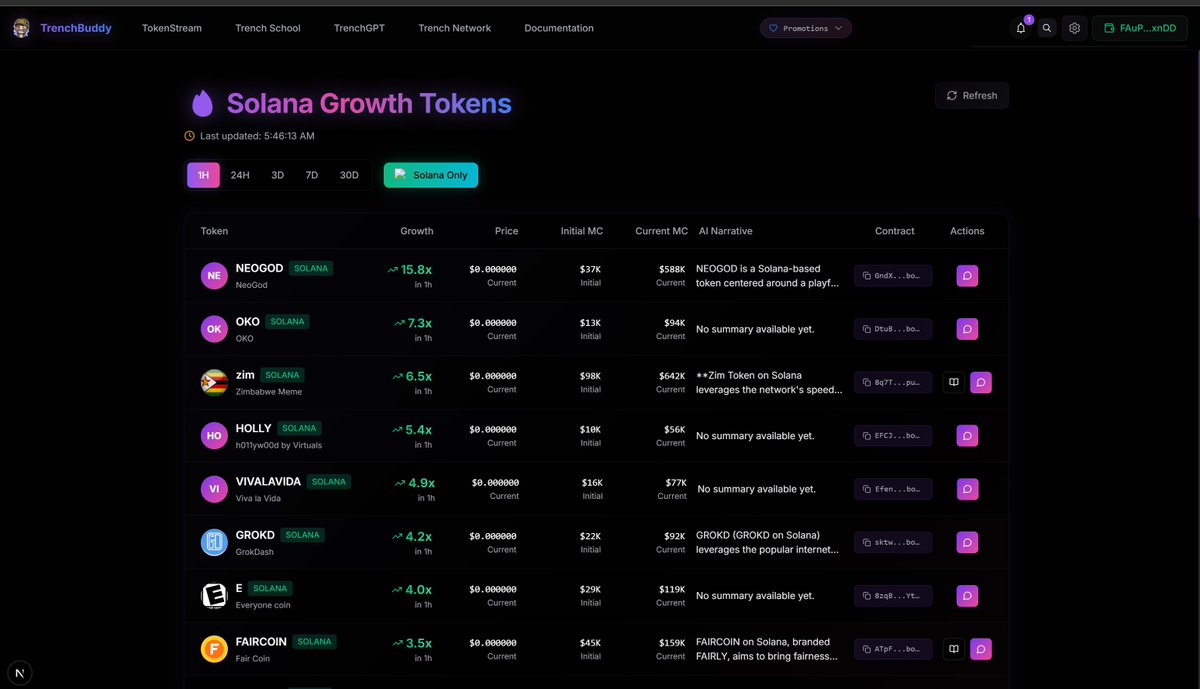Click the $159K current MC of FAIRCOIN
The image size is (1200, 689).
tap(672, 643)
